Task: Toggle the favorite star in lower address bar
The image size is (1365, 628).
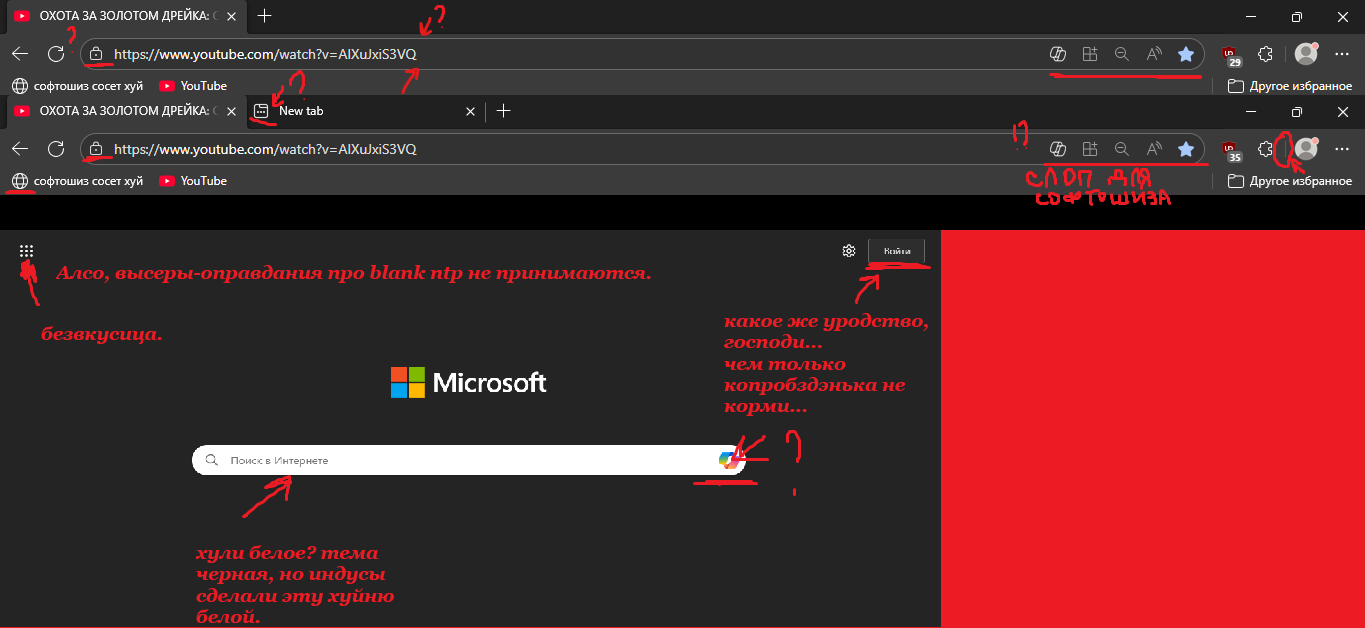Action: click(x=1186, y=149)
